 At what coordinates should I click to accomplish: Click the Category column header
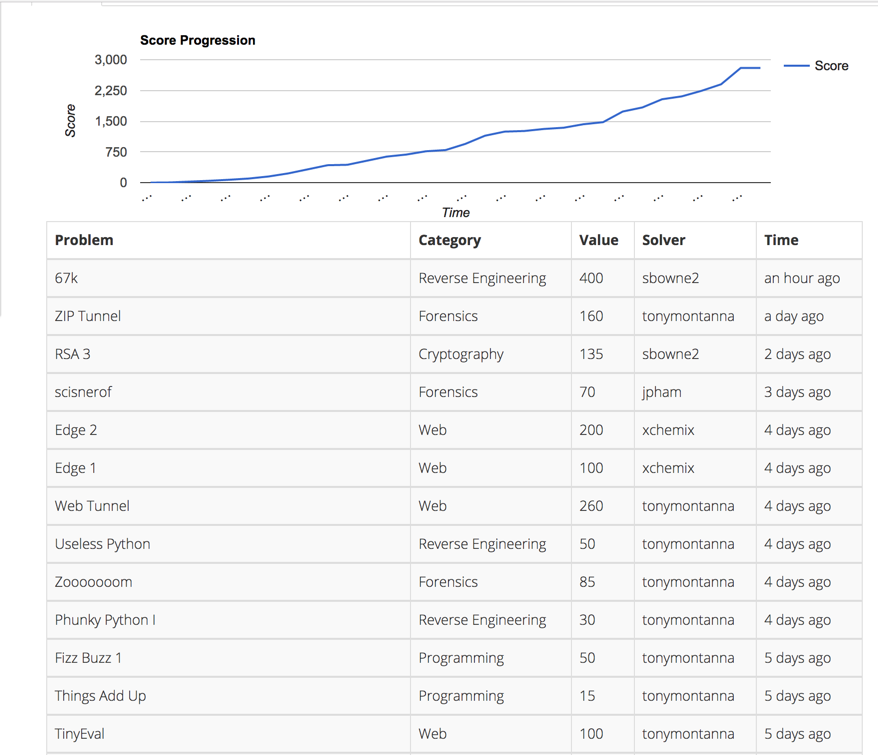click(x=449, y=240)
